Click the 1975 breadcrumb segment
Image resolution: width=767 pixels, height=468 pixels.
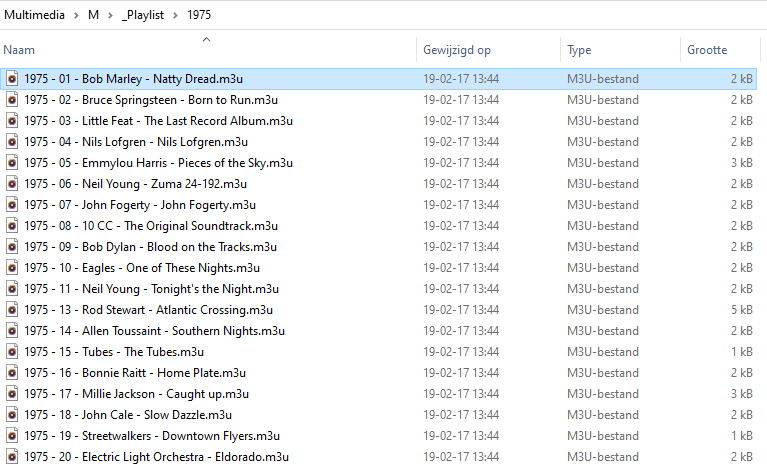[x=199, y=15]
